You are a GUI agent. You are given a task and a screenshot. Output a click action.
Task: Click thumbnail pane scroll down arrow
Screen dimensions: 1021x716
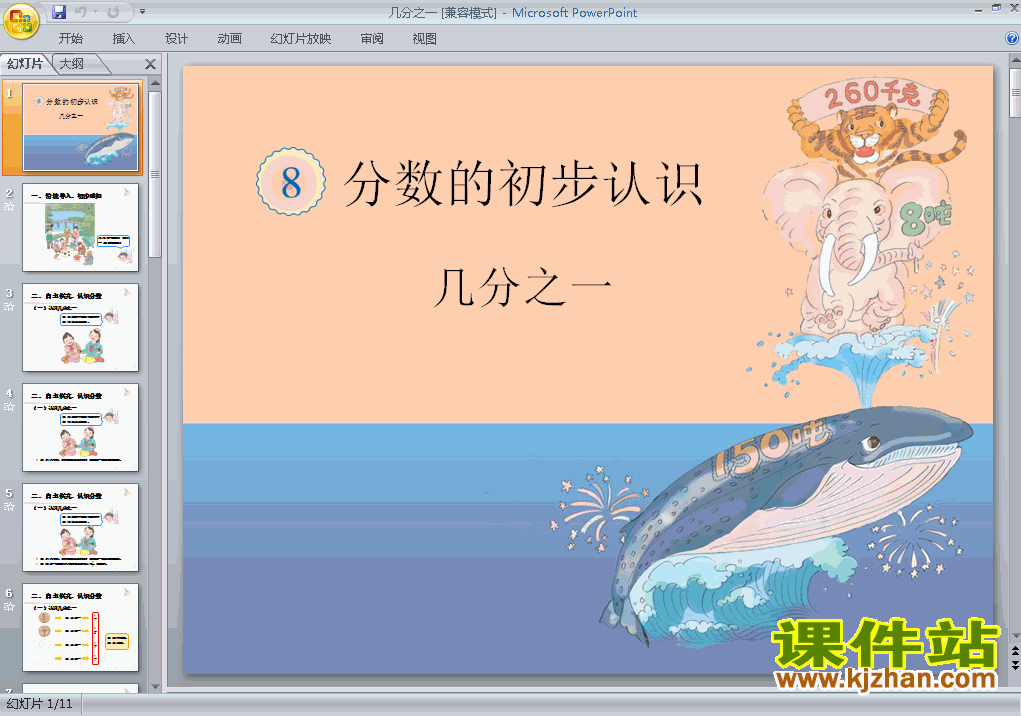(x=155, y=686)
